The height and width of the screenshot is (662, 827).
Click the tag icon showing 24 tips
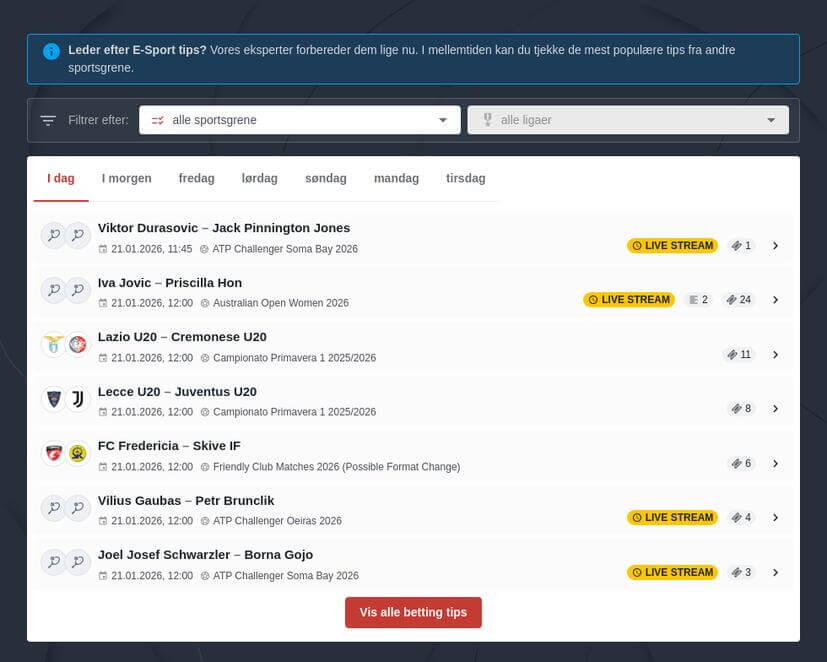738,299
